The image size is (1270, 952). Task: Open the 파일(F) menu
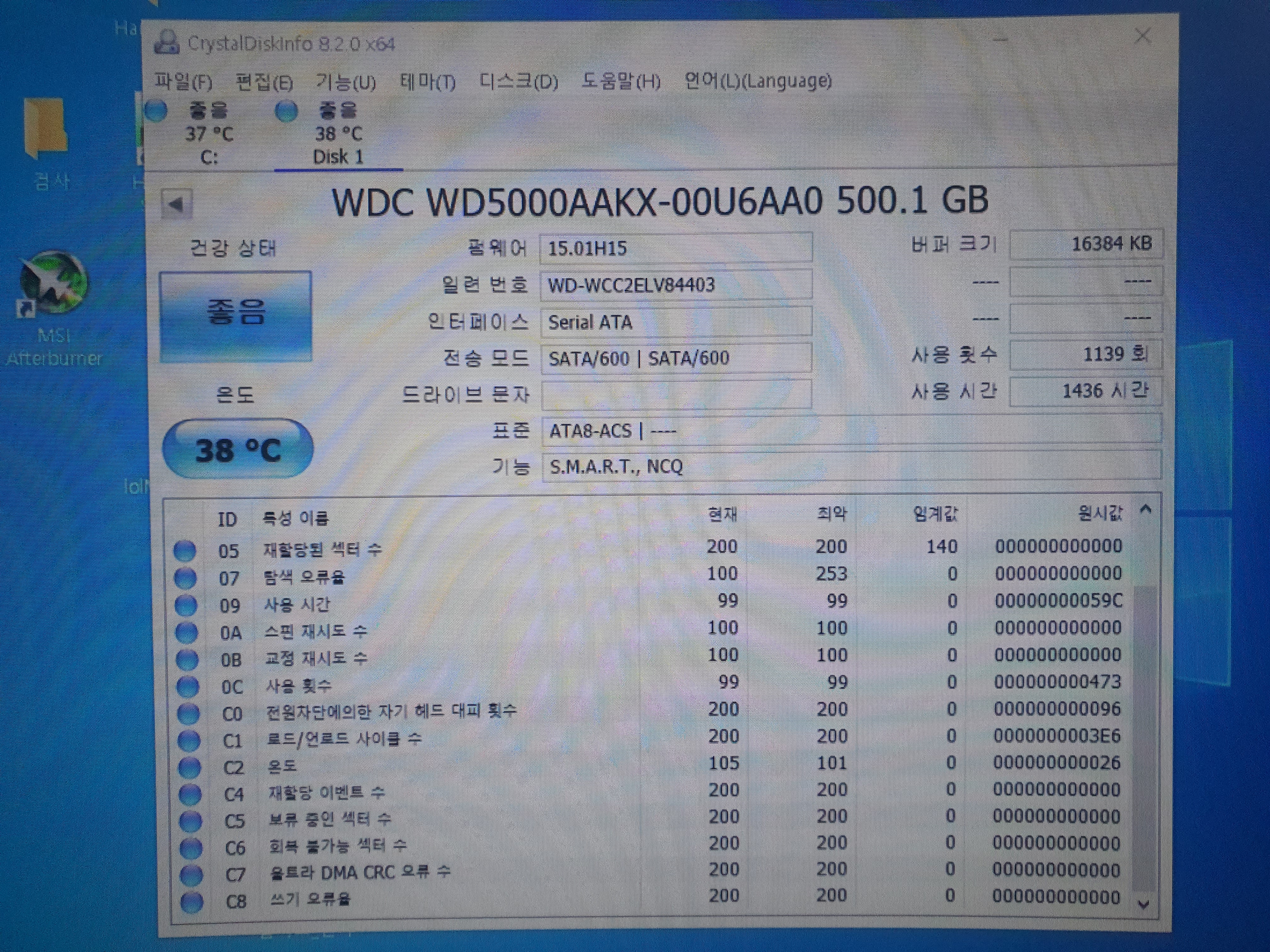(x=184, y=82)
